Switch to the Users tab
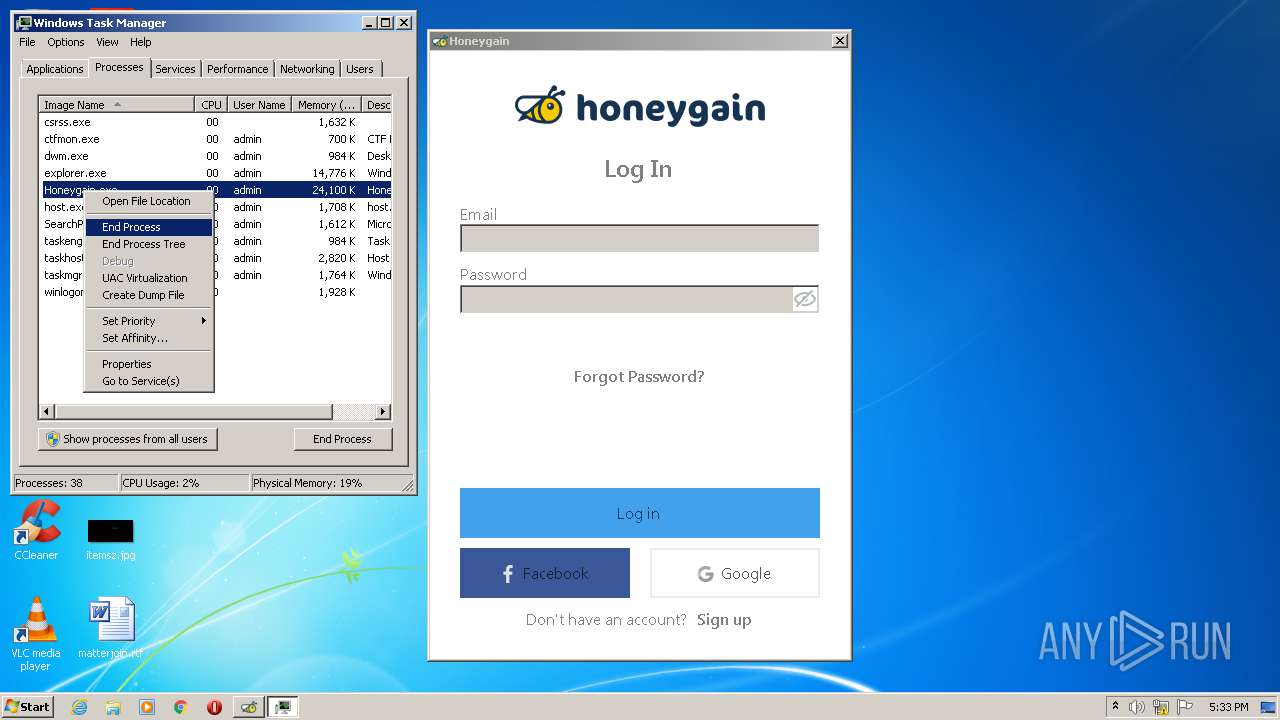1280x720 pixels. click(x=360, y=69)
